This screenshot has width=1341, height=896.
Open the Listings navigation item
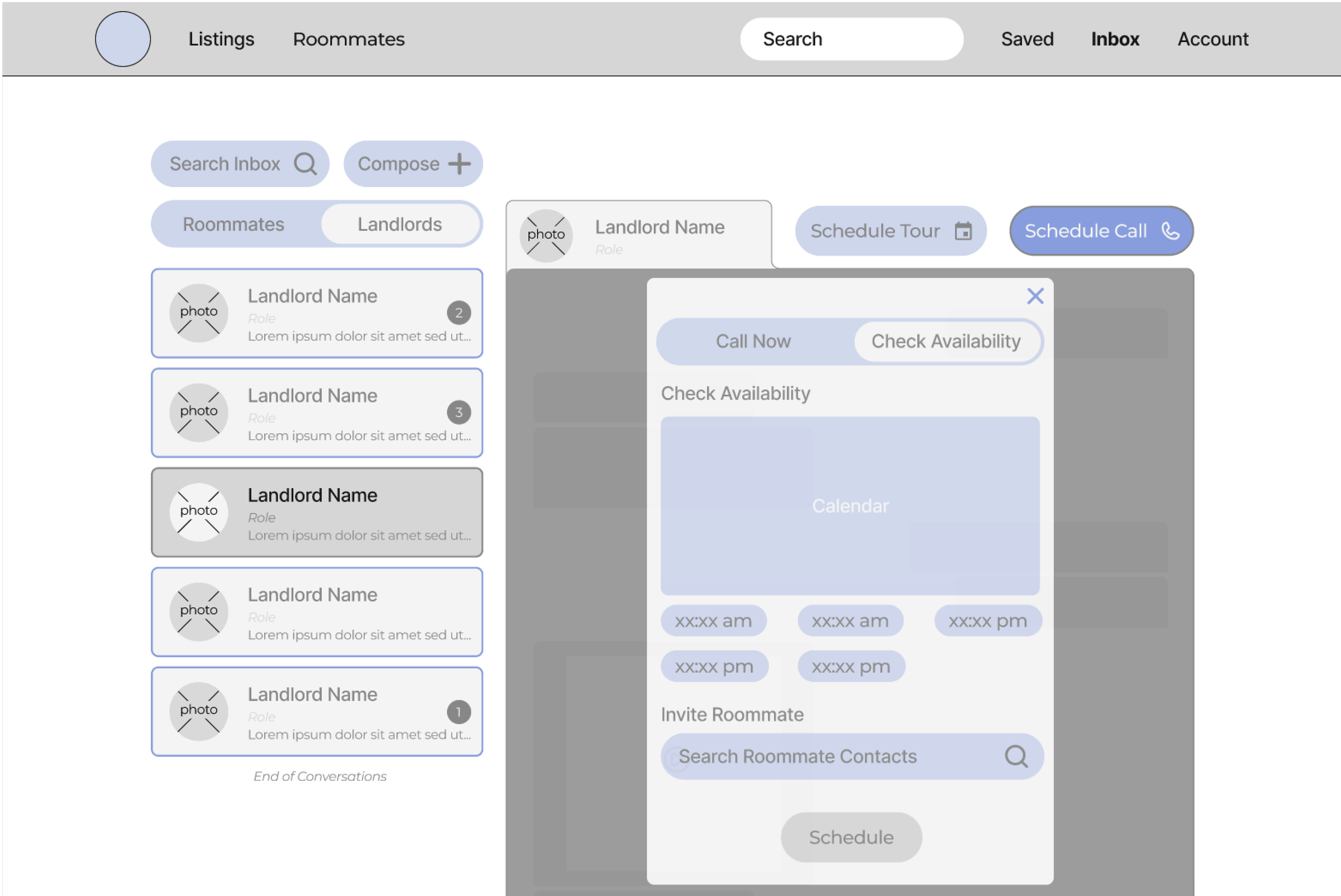pyautogui.click(x=221, y=39)
